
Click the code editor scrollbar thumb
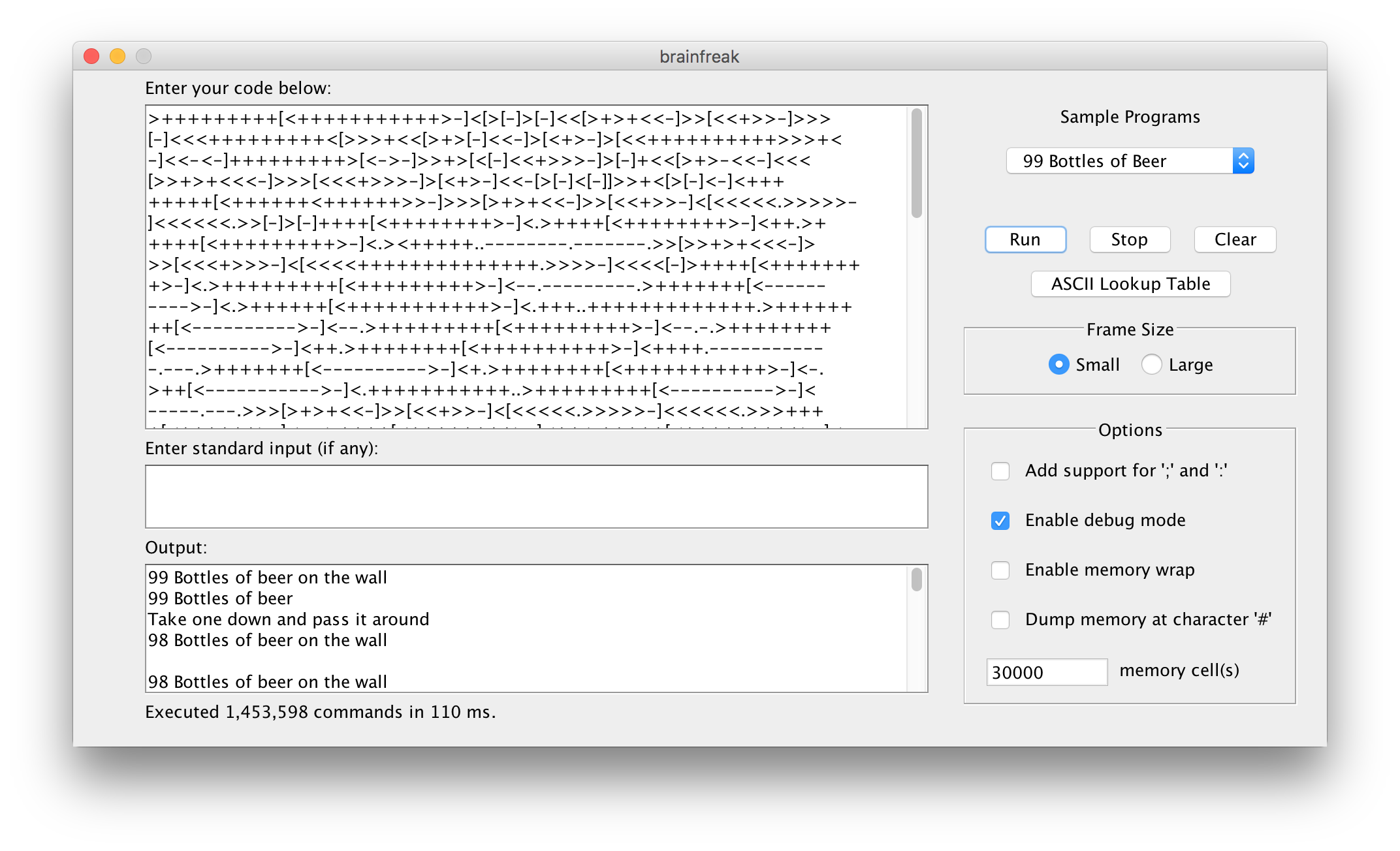click(x=917, y=163)
